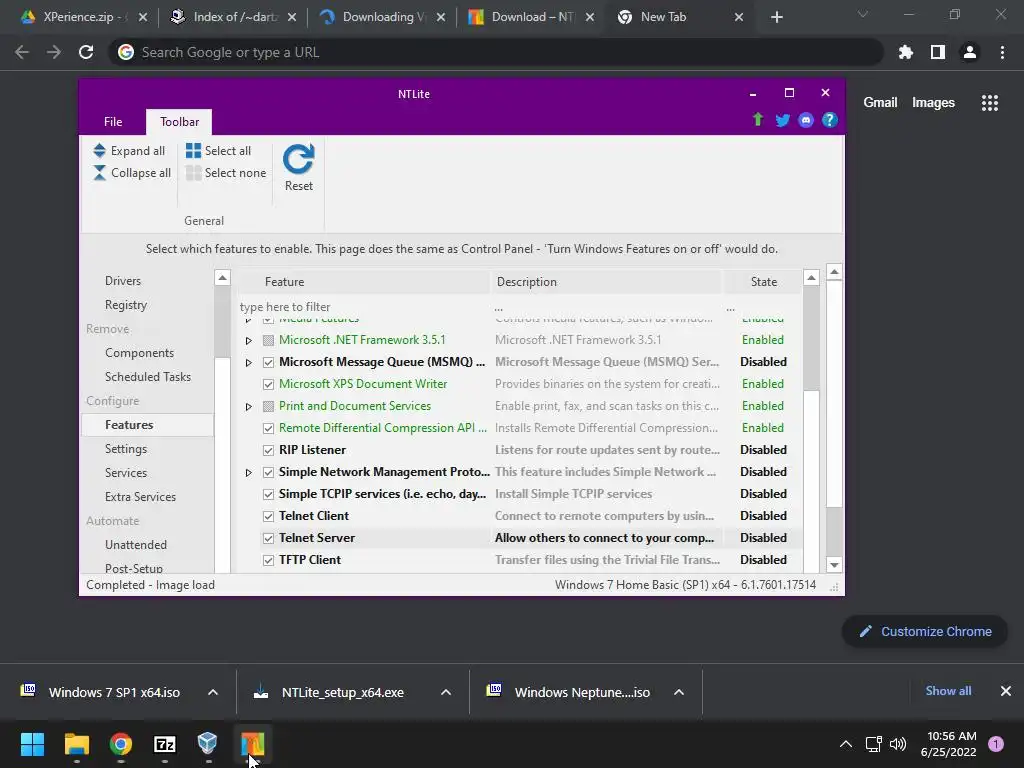1024x768 pixels.
Task: Open 7-Zip from the taskbar
Action: (x=165, y=744)
